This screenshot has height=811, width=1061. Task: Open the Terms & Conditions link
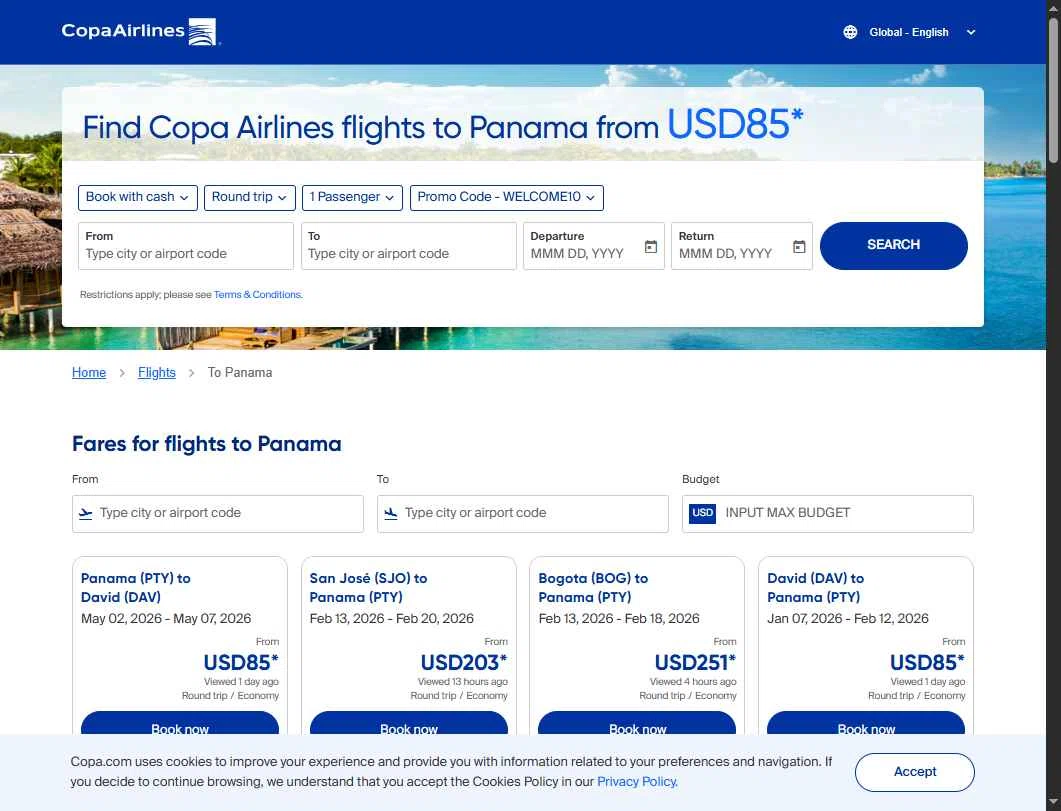257,295
